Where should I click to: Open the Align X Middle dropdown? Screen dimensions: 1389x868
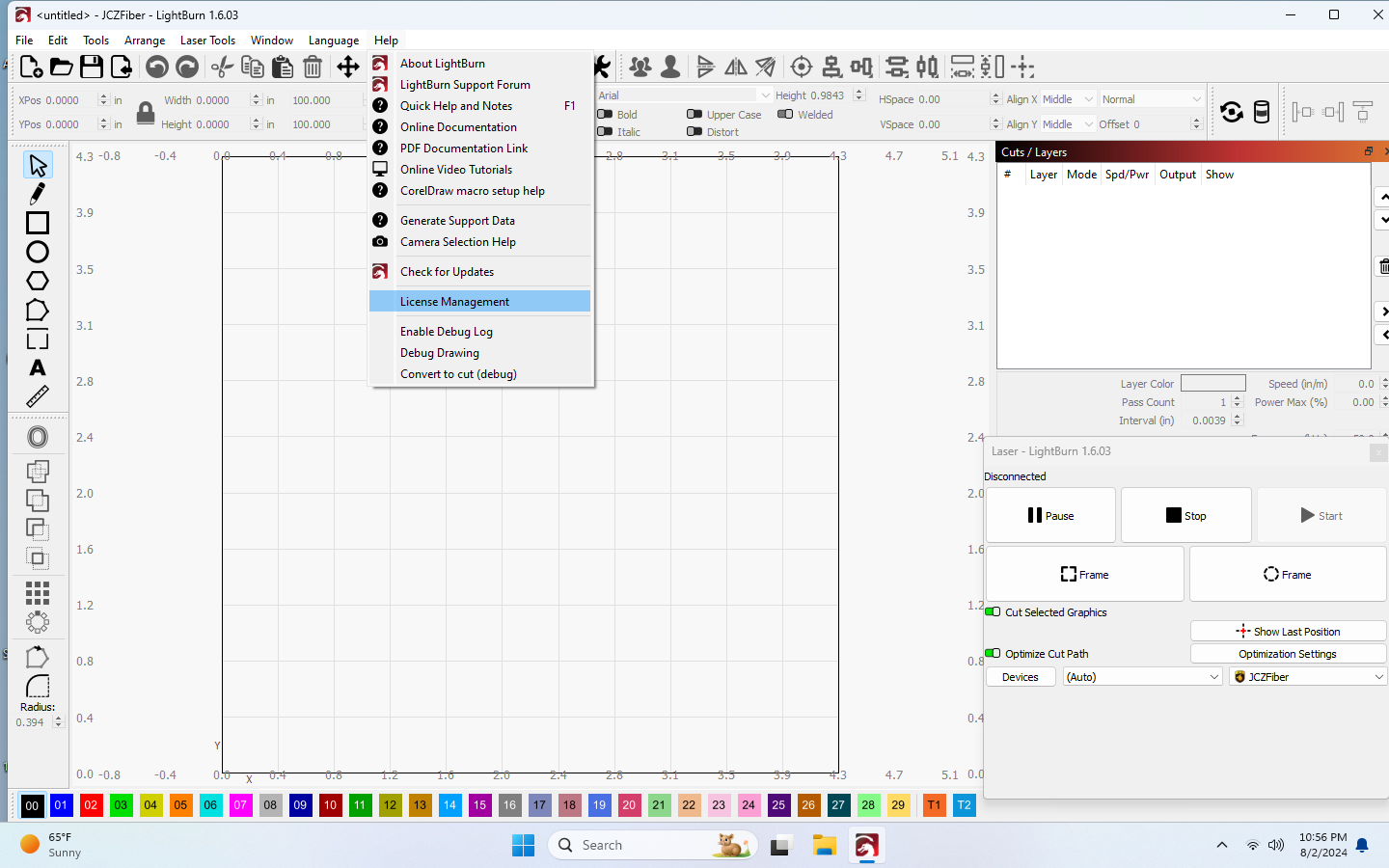tap(1068, 99)
